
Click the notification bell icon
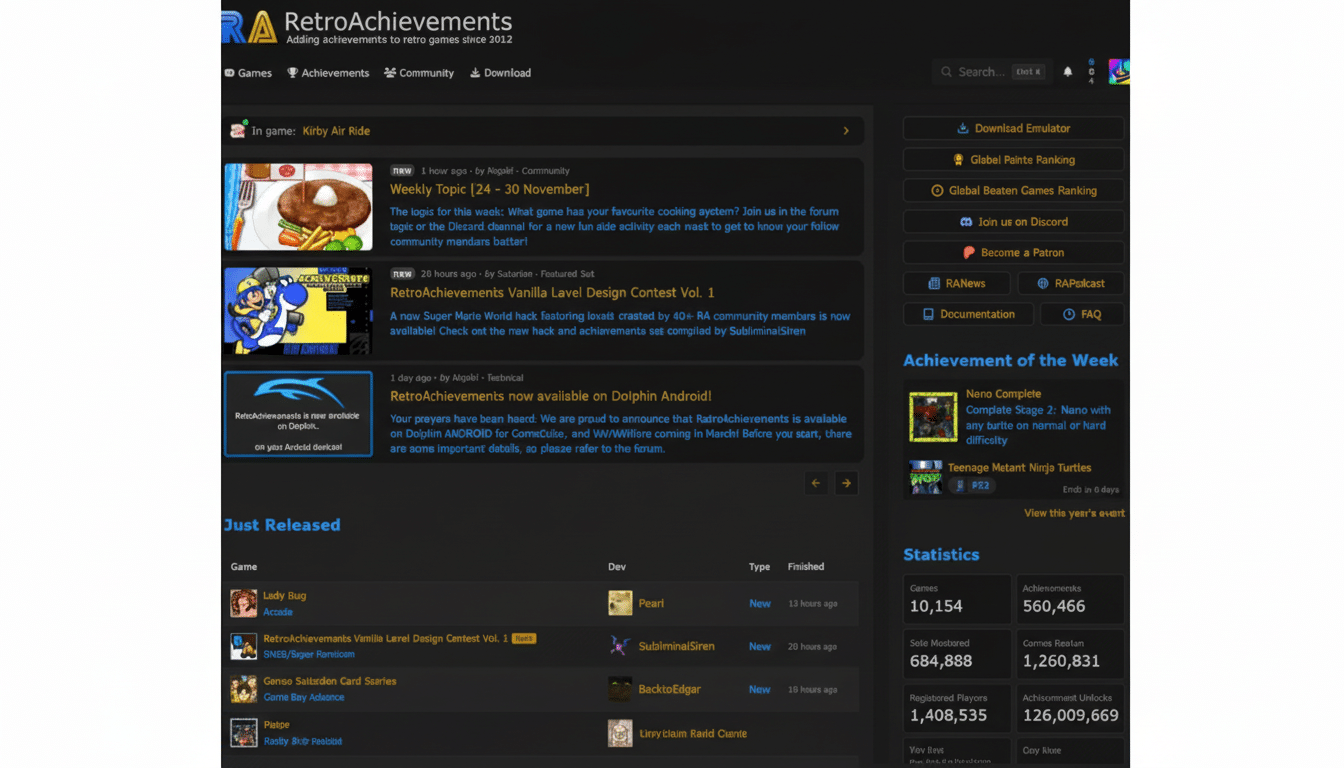point(1066,71)
